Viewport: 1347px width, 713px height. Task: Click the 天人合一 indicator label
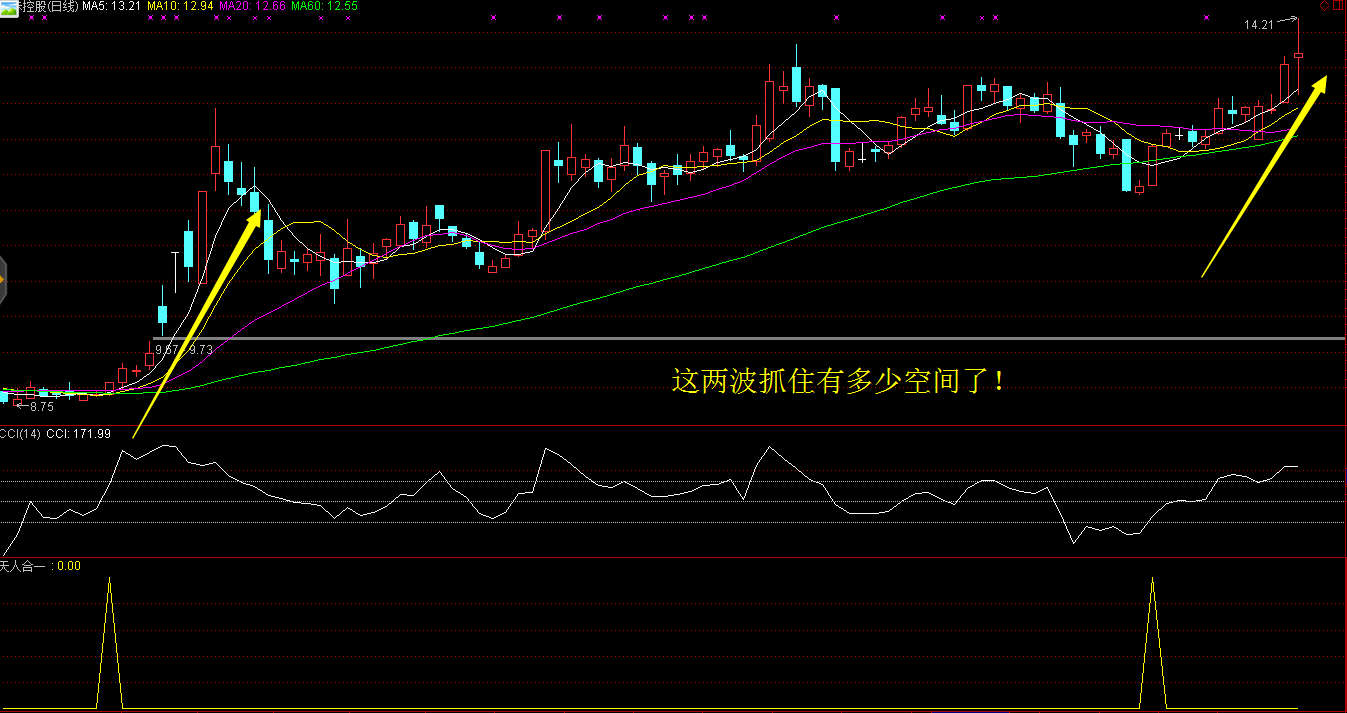(24, 566)
